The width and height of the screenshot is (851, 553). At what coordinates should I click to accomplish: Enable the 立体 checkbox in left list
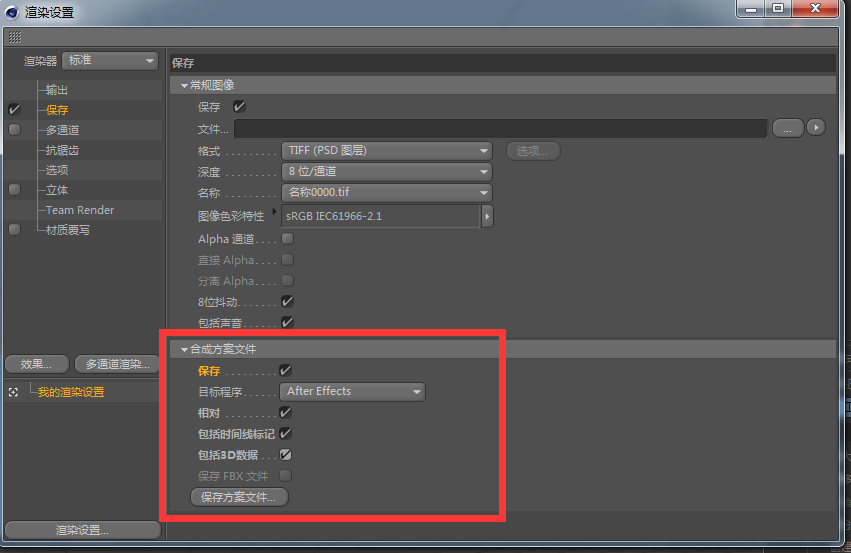(15, 189)
